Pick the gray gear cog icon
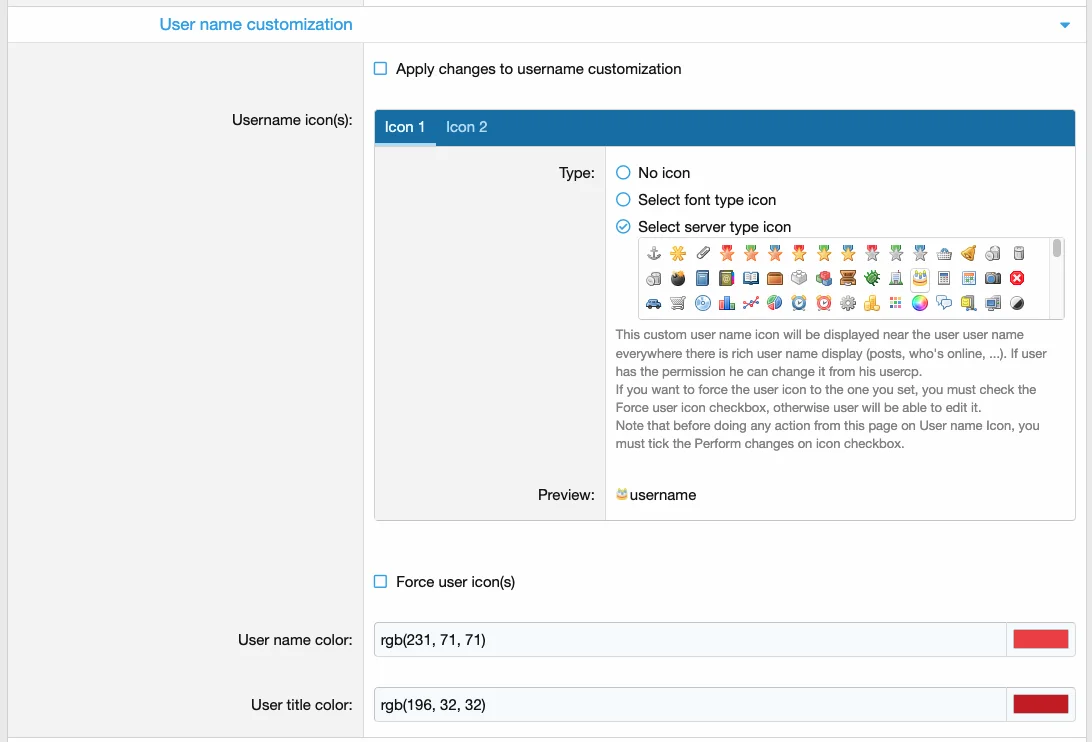This screenshot has width=1092, height=742. pyautogui.click(x=848, y=303)
